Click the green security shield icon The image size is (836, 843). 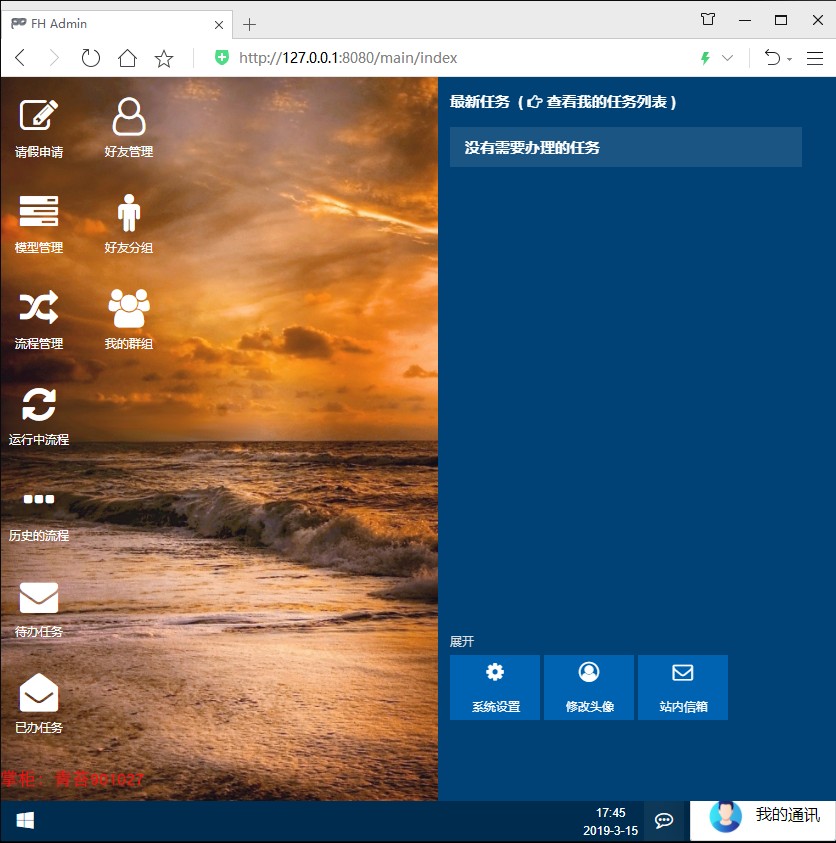point(222,57)
